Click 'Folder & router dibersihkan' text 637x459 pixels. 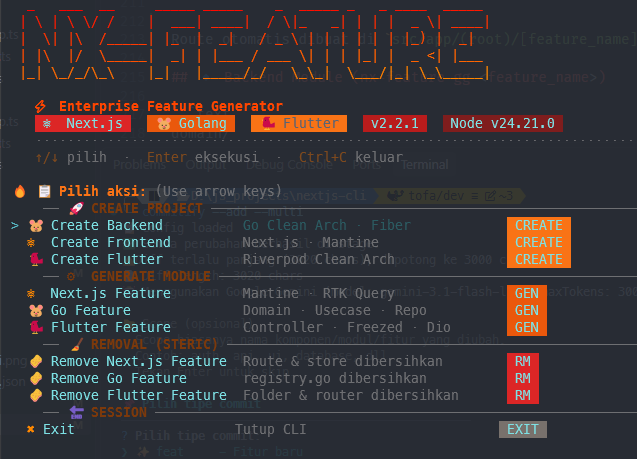[351, 395]
